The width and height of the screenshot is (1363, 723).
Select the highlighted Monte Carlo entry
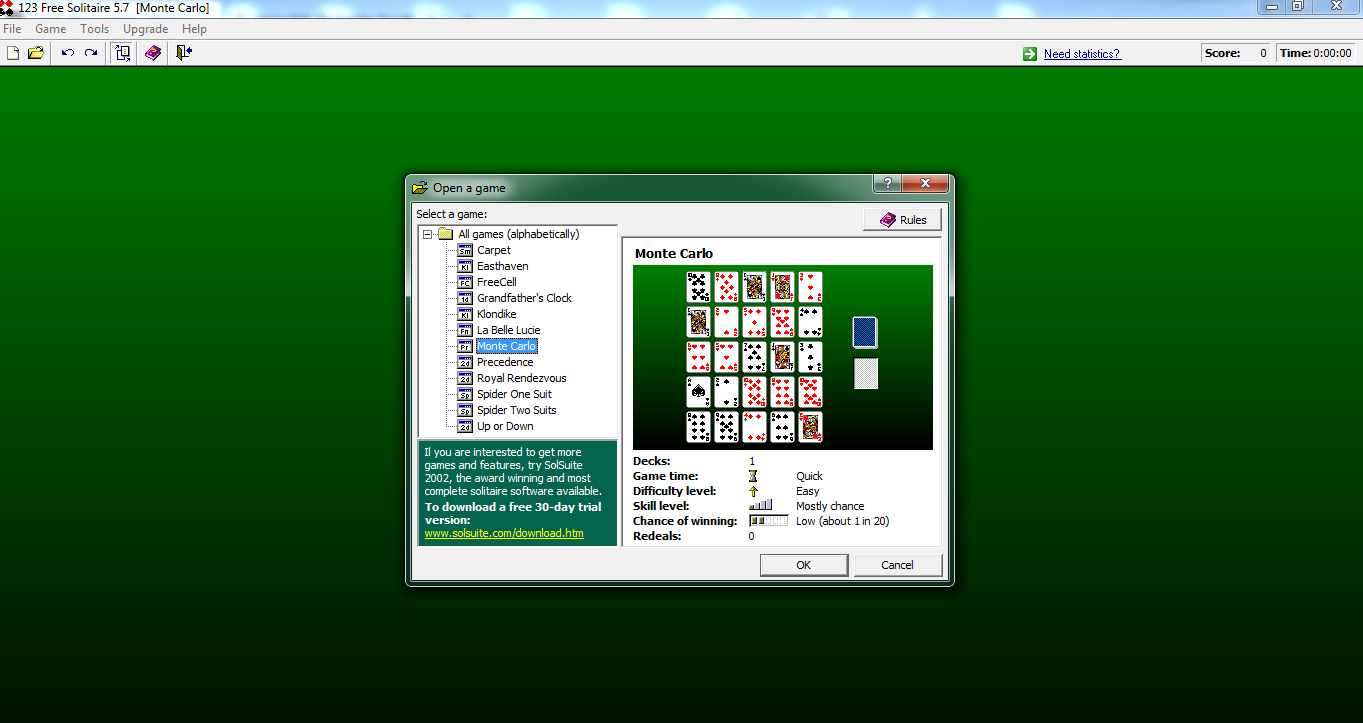pos(507,346)
